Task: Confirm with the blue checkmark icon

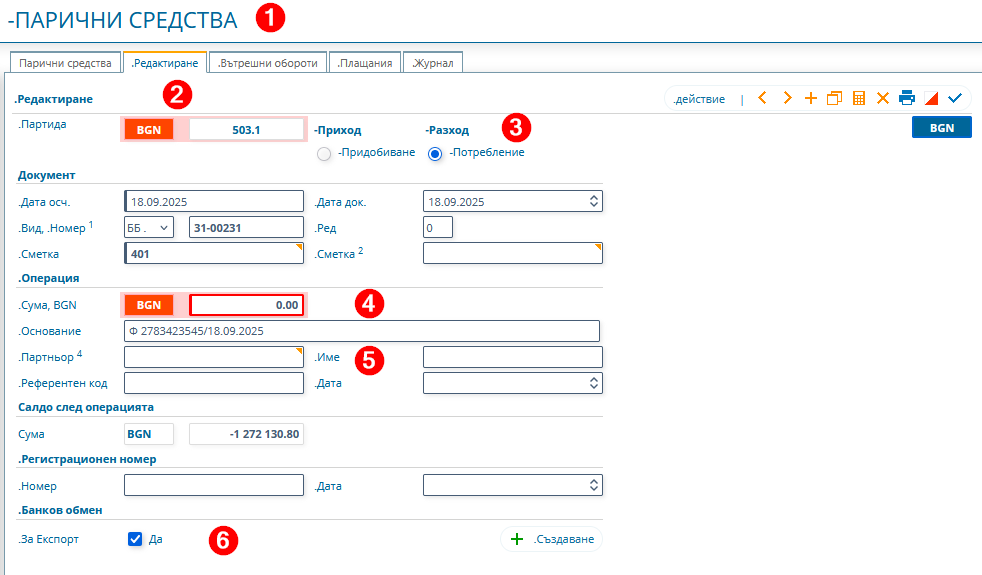Action: tap(954, 98)
